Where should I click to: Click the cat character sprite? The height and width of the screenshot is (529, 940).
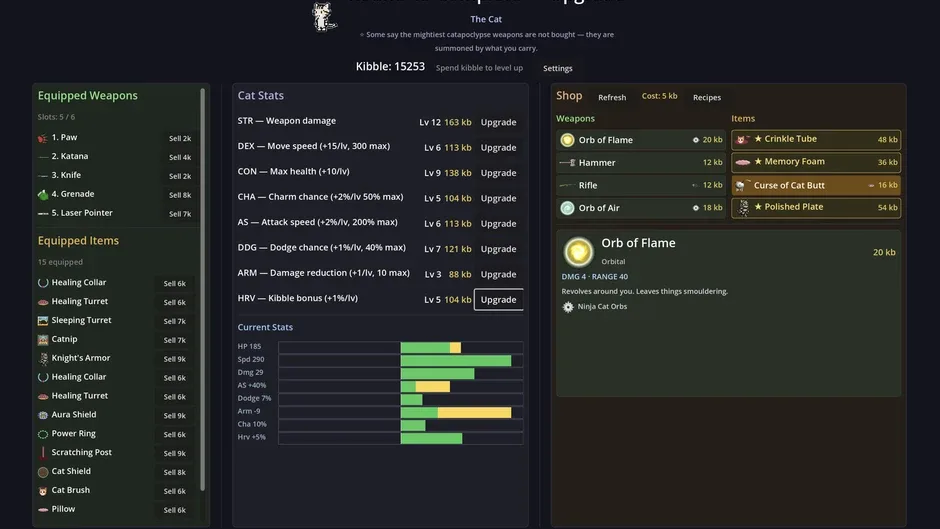324,17
